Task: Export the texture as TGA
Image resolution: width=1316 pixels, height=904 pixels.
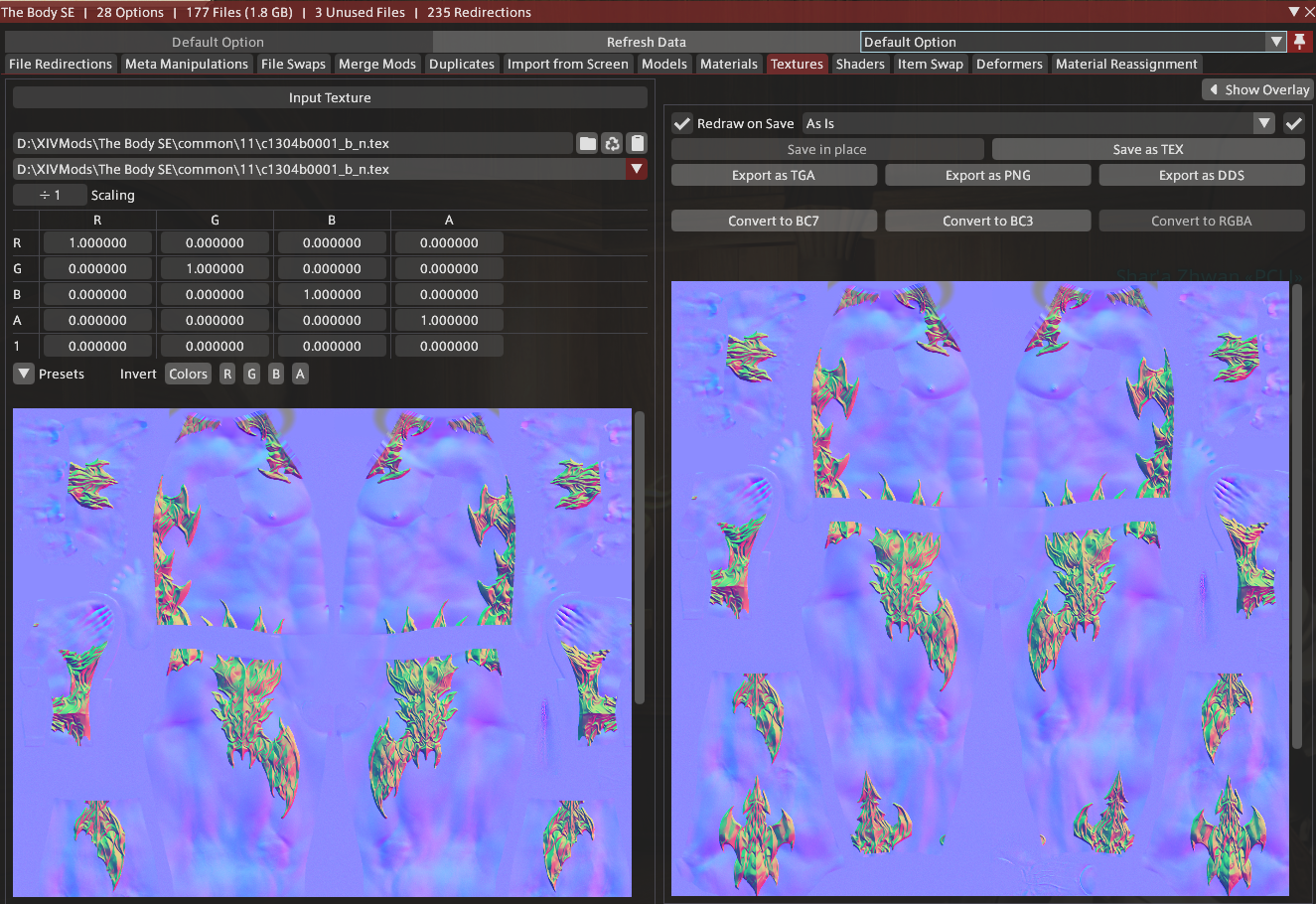Action: click(774, 175)
